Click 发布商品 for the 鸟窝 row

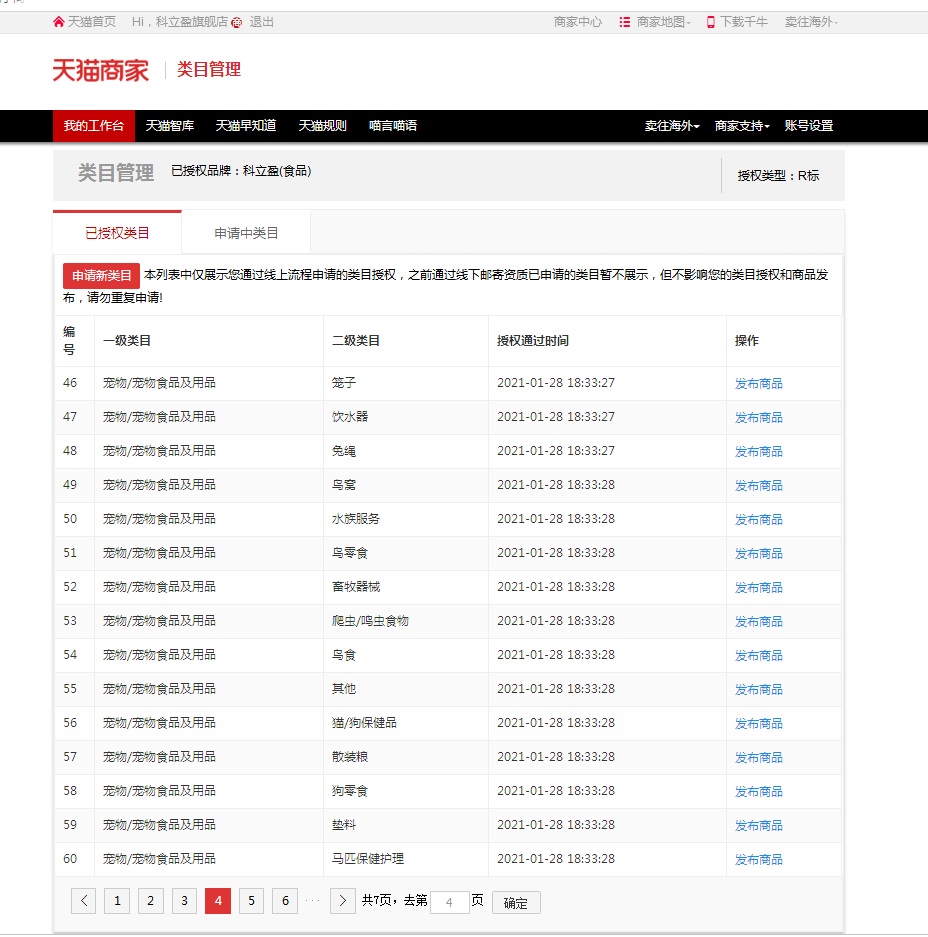pyautogui.click(x=758, y=486)
